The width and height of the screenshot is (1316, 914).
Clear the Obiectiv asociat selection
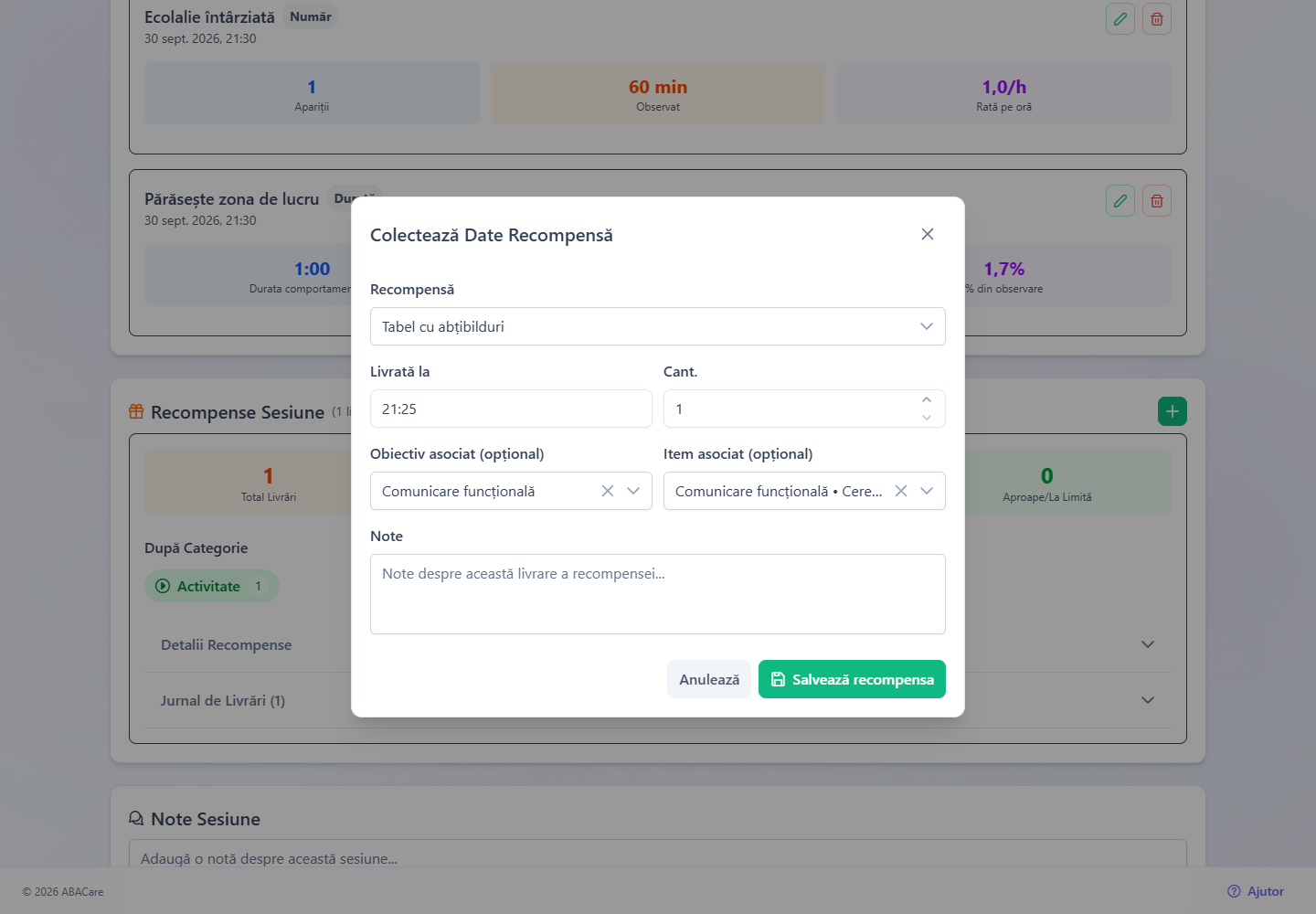coord(608,491)
